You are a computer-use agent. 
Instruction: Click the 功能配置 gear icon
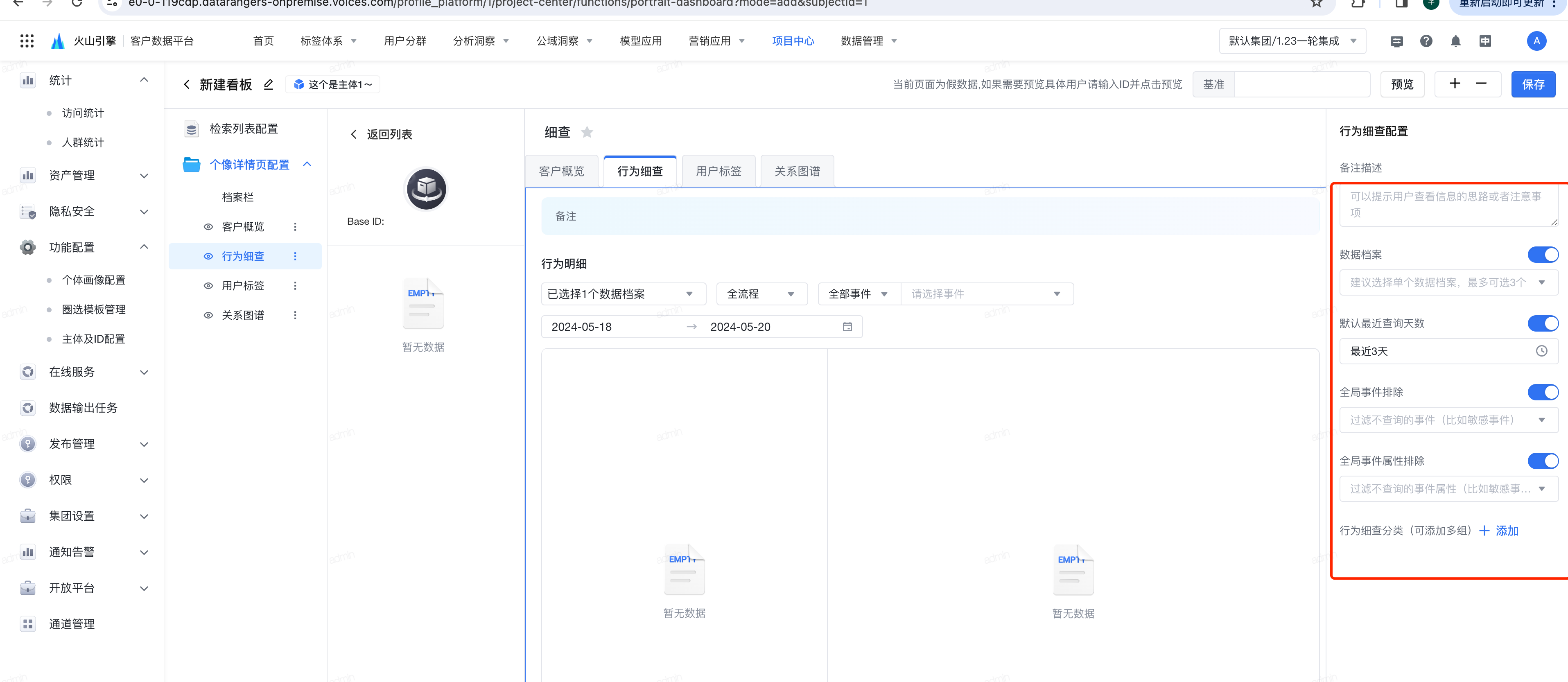click(27, 248)
